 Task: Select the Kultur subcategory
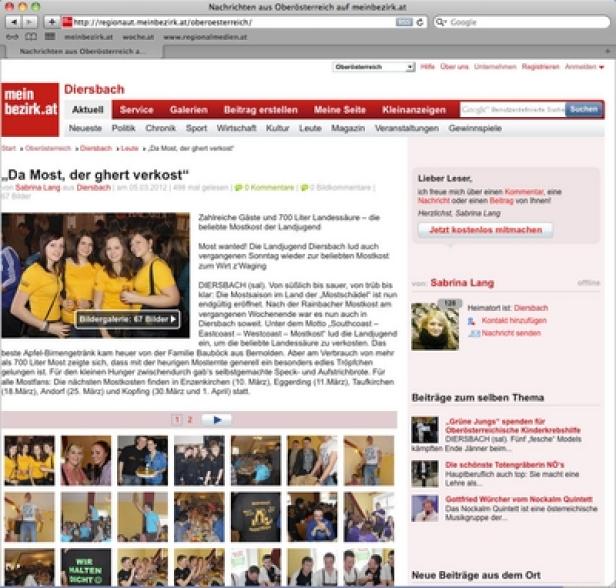tap(277, 128)
